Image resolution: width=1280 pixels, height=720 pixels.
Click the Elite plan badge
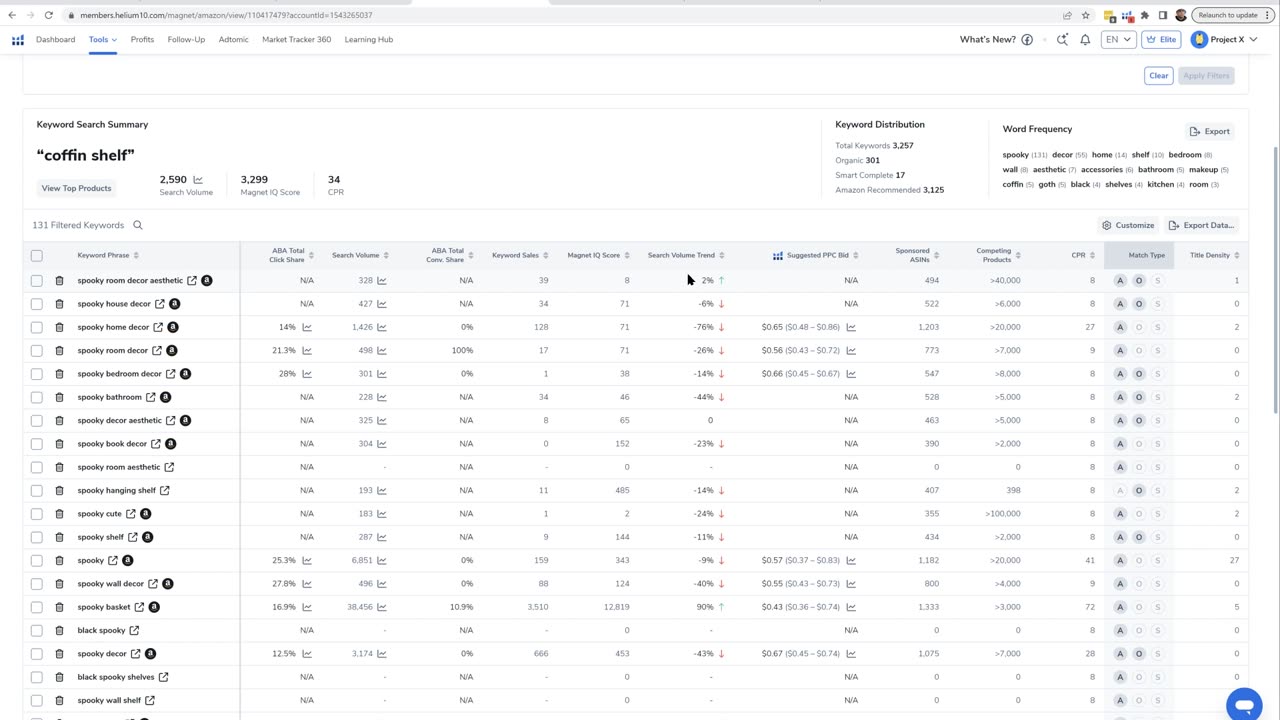tap(1160, 40)
